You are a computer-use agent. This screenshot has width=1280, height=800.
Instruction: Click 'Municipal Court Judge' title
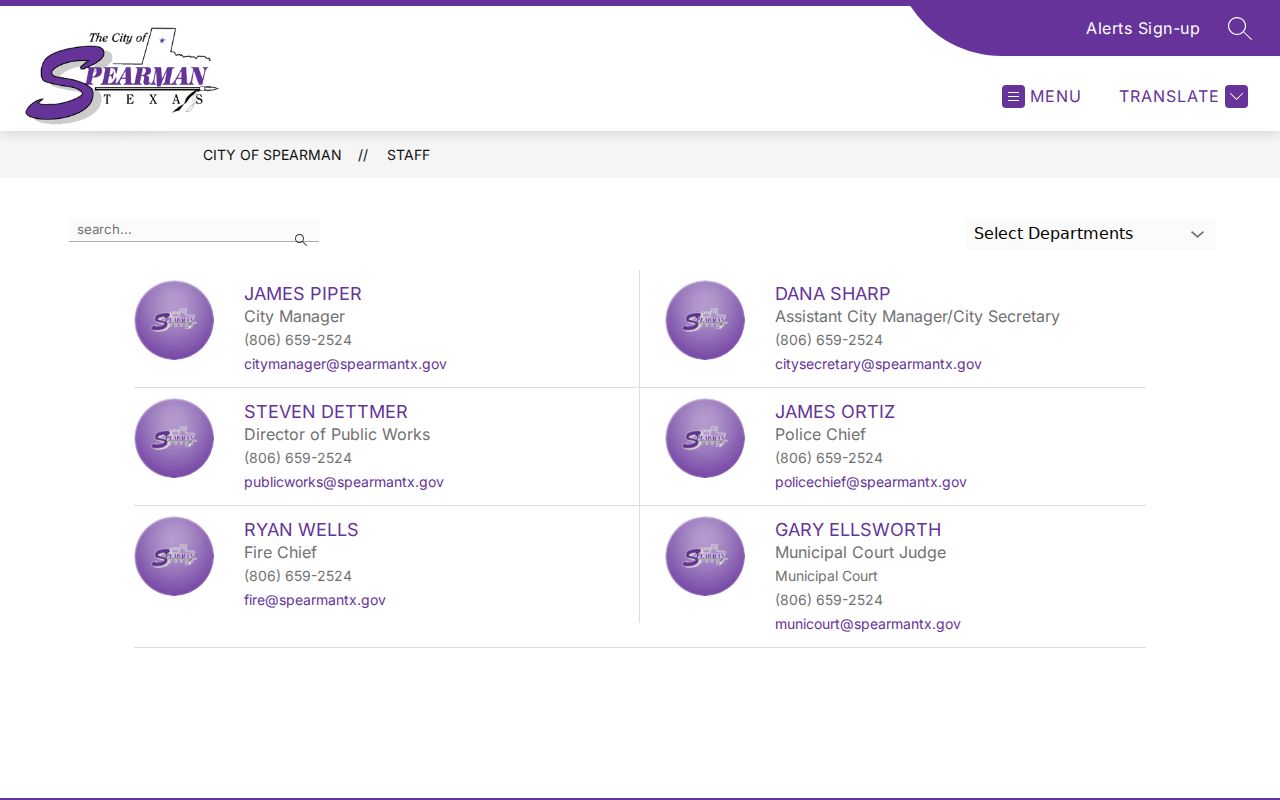click(x=860, y=553)
